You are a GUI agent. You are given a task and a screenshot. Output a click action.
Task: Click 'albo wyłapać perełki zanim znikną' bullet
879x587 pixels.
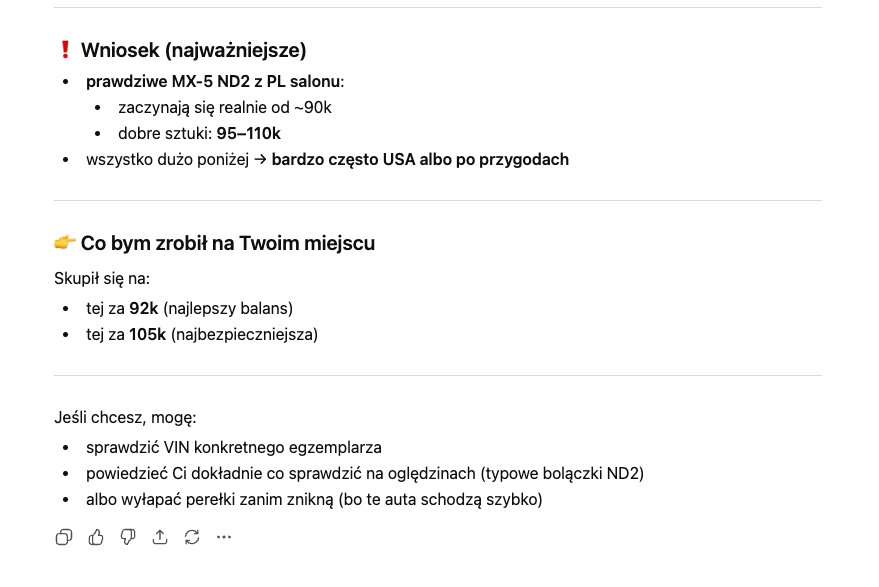314,499
